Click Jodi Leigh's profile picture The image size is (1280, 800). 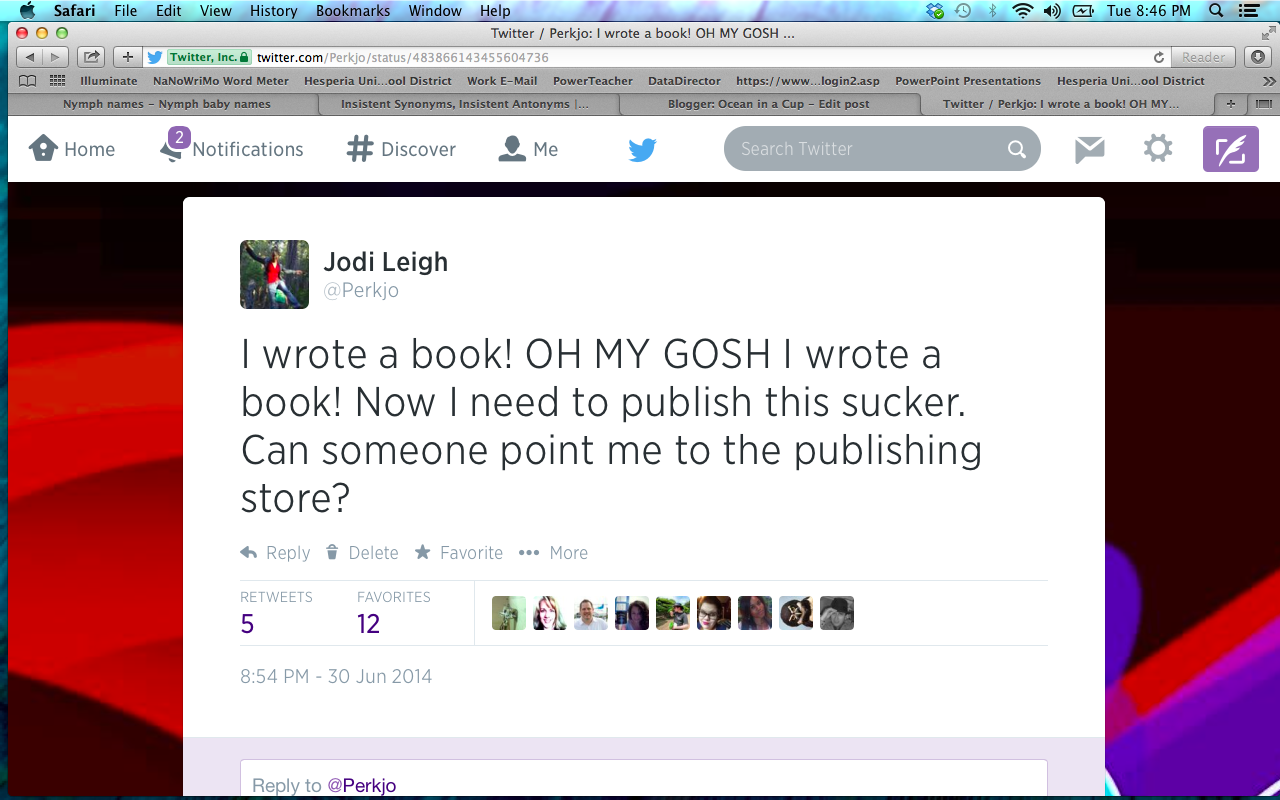point(275,274)
